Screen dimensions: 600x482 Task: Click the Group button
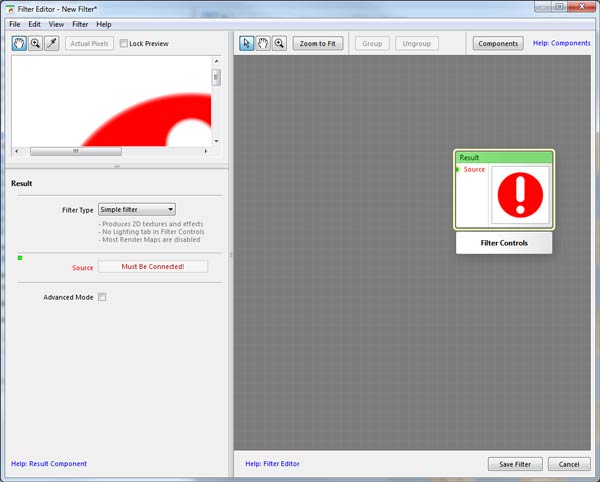[372, 44]
